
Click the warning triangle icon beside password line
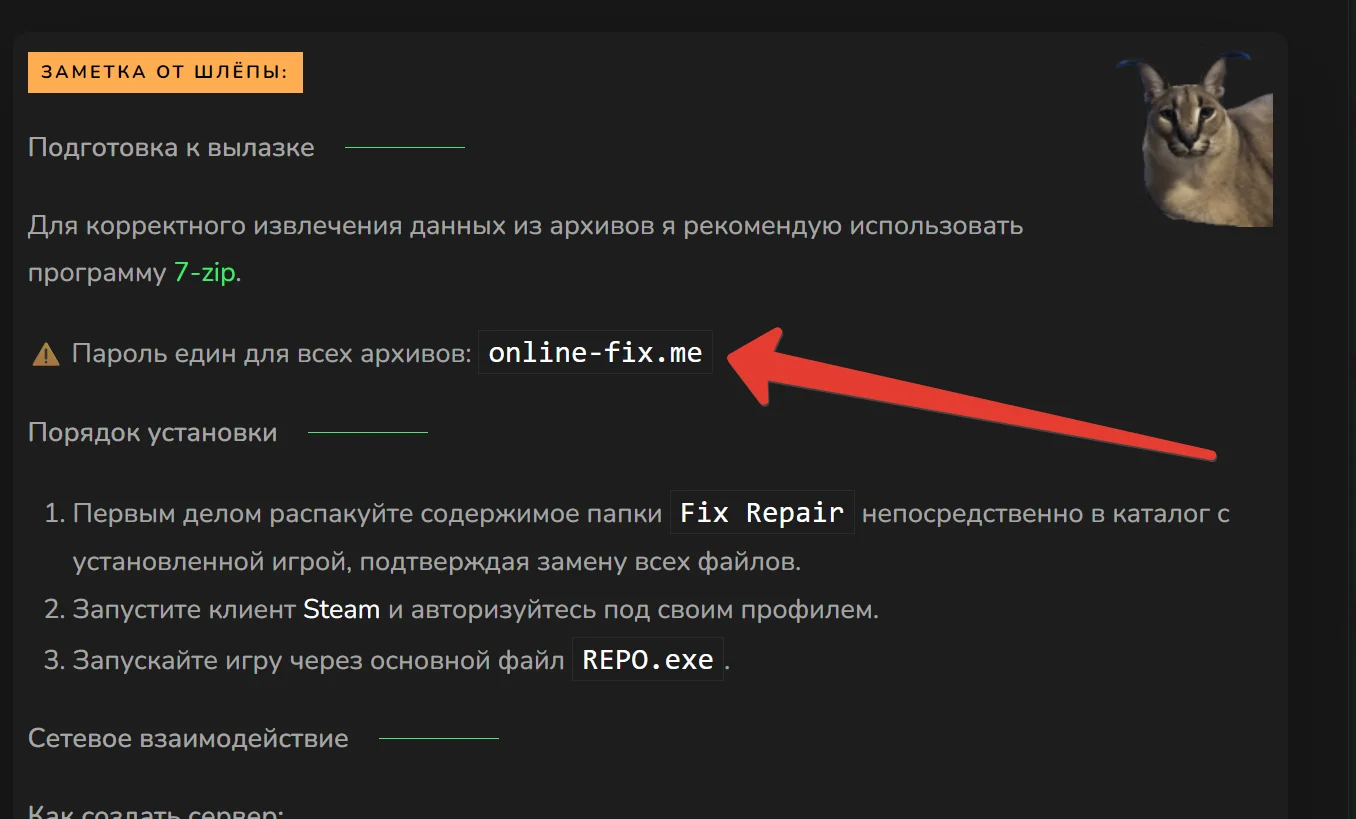click(x=46, y=354)
